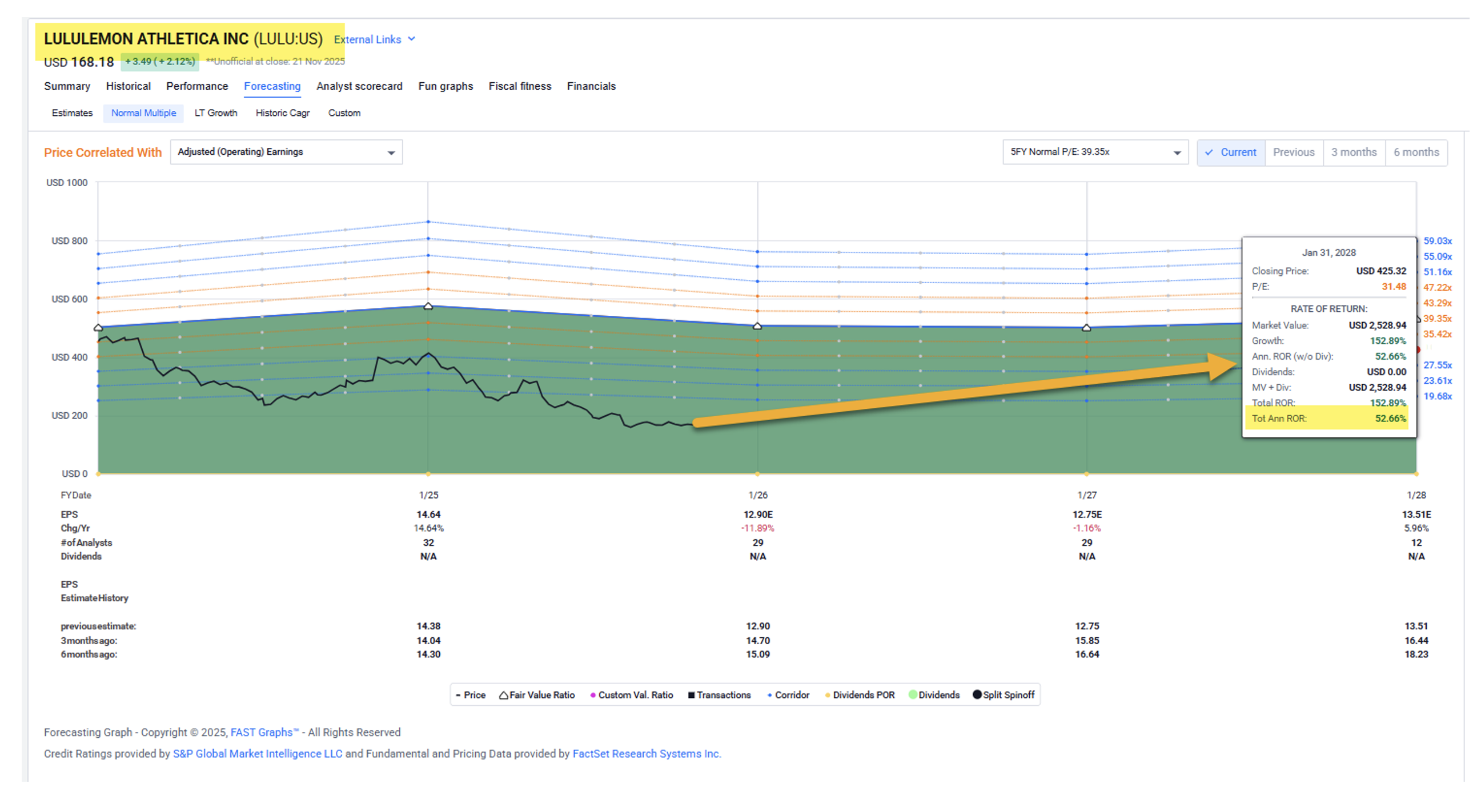Toggle Dividends POR legend marker
The image size is (1477, 812).
pyautogui.click(x=828, y=695)
